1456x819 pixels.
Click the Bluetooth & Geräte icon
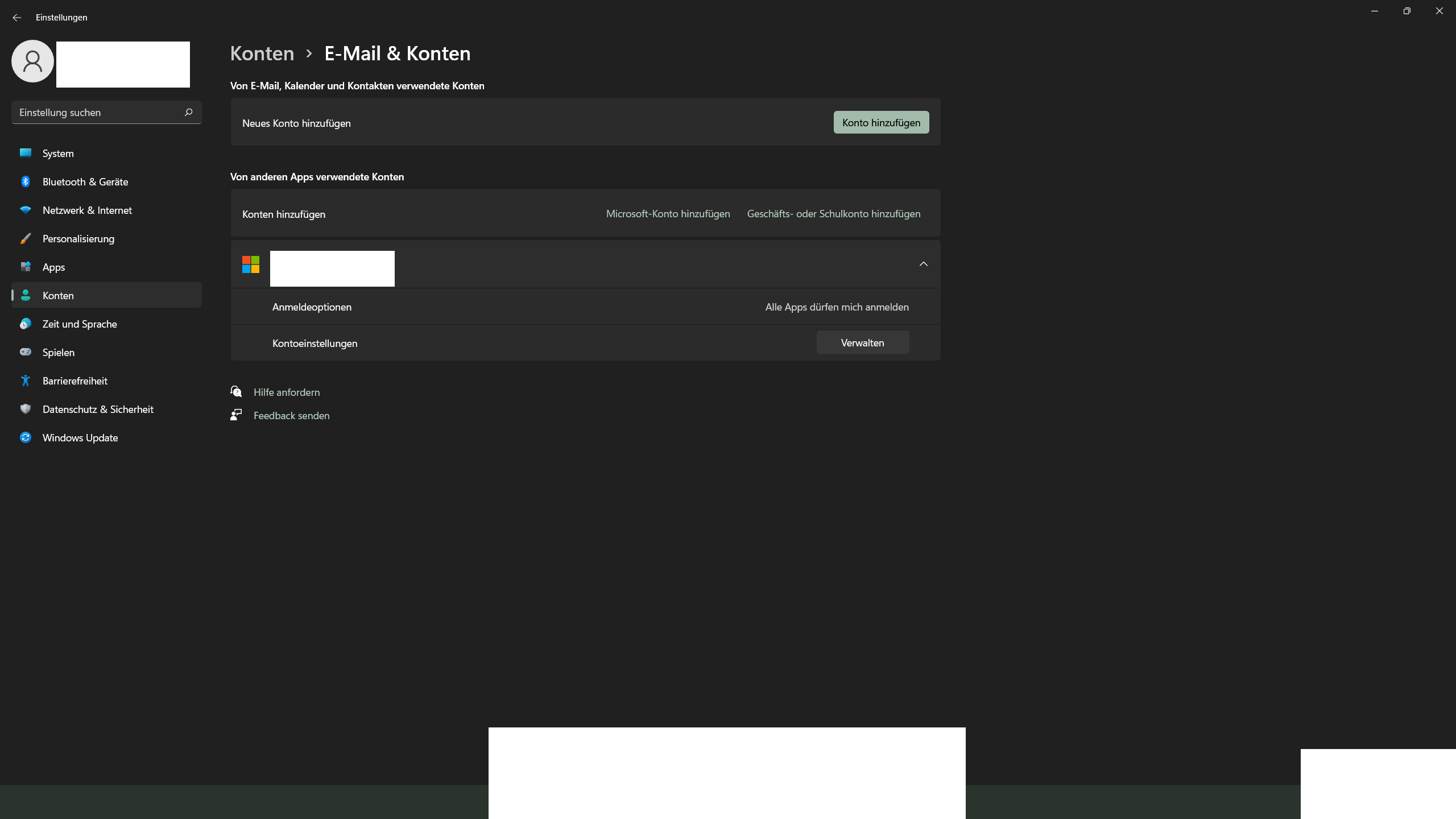pos(26,181)
